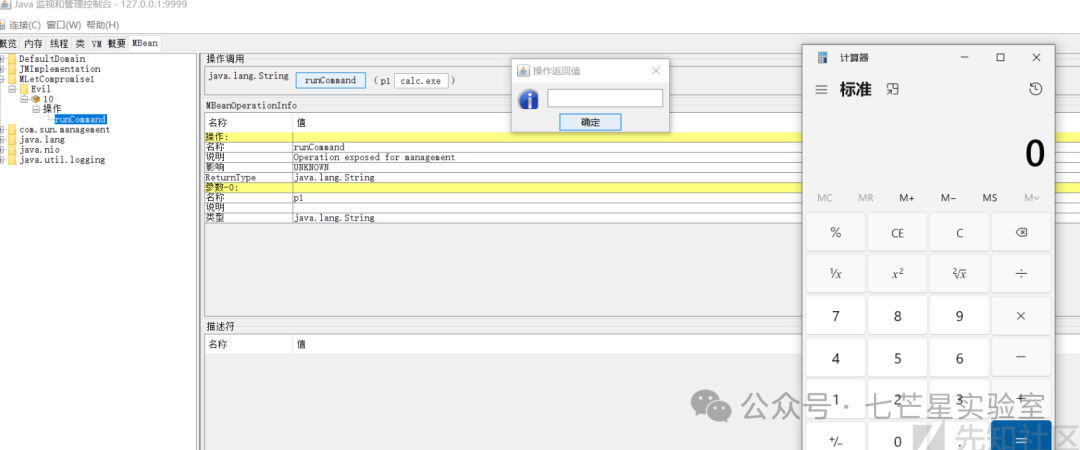Expand the java.lang tree node
Image resolution: width=1080 pixels, height=450 pixels.
pos(3,139)
